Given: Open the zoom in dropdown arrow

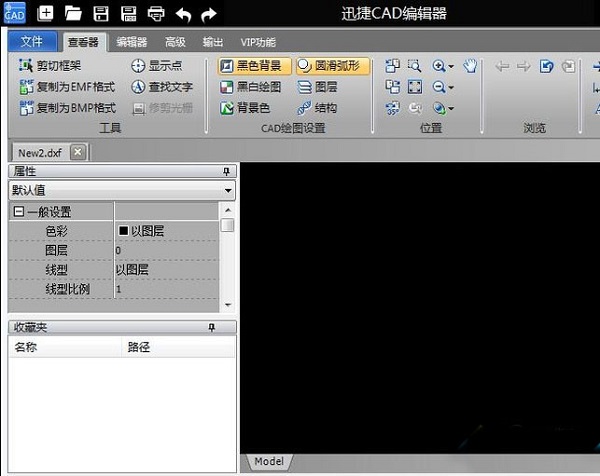Looking at the screenshot, I should 451,66.
